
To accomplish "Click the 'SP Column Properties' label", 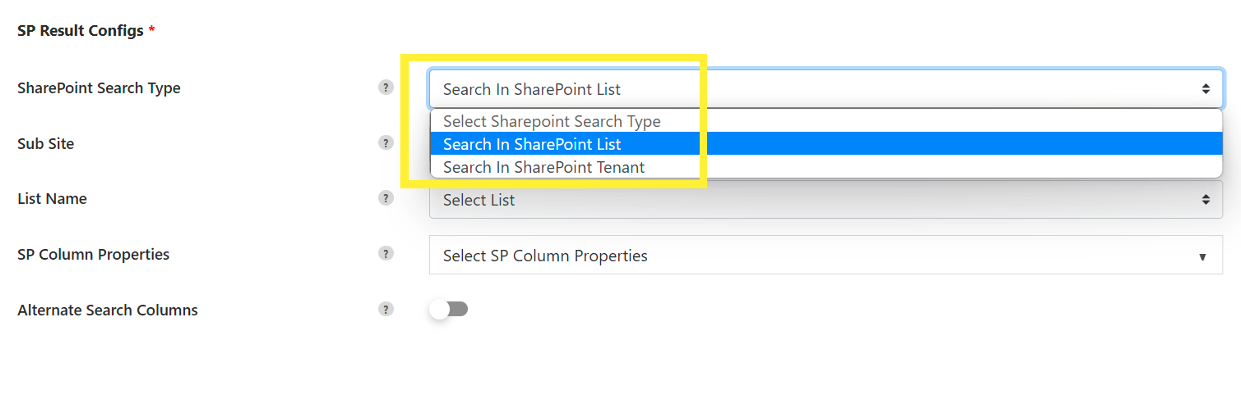I will pyautogui.click(x=93, y=254).
